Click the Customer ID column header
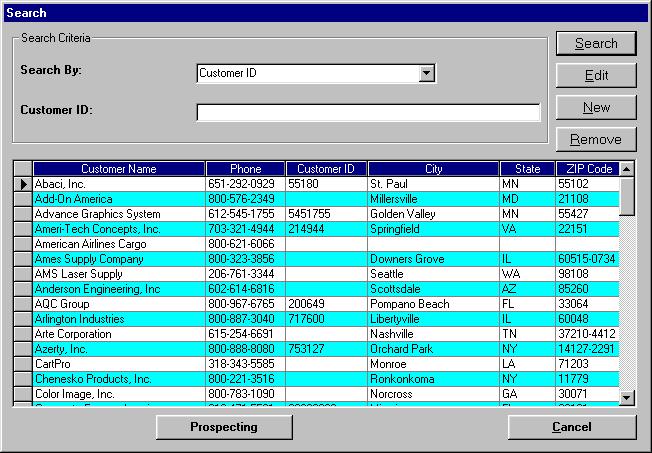Image resolution: width=652 pixels, height=453 pixels. click(x=326, y=169)
